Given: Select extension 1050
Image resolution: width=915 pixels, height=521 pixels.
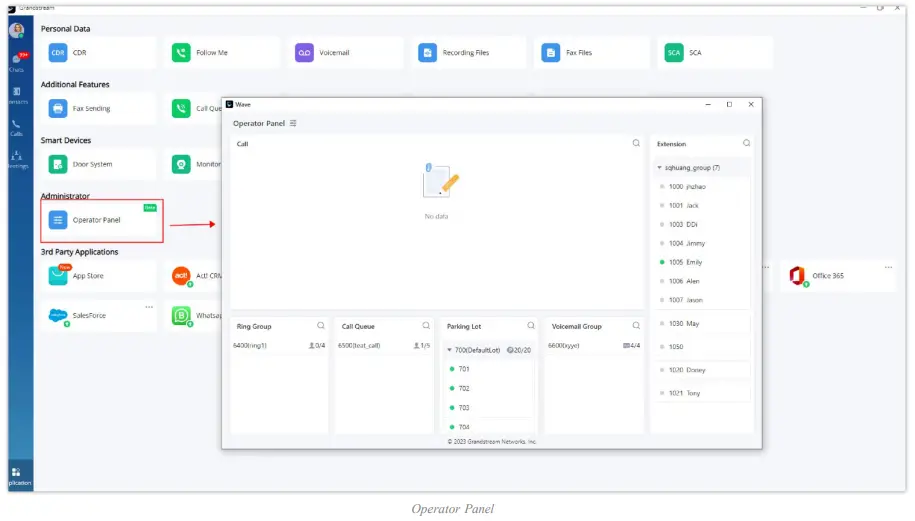Looking at the screenshot, I should point(702,347).
